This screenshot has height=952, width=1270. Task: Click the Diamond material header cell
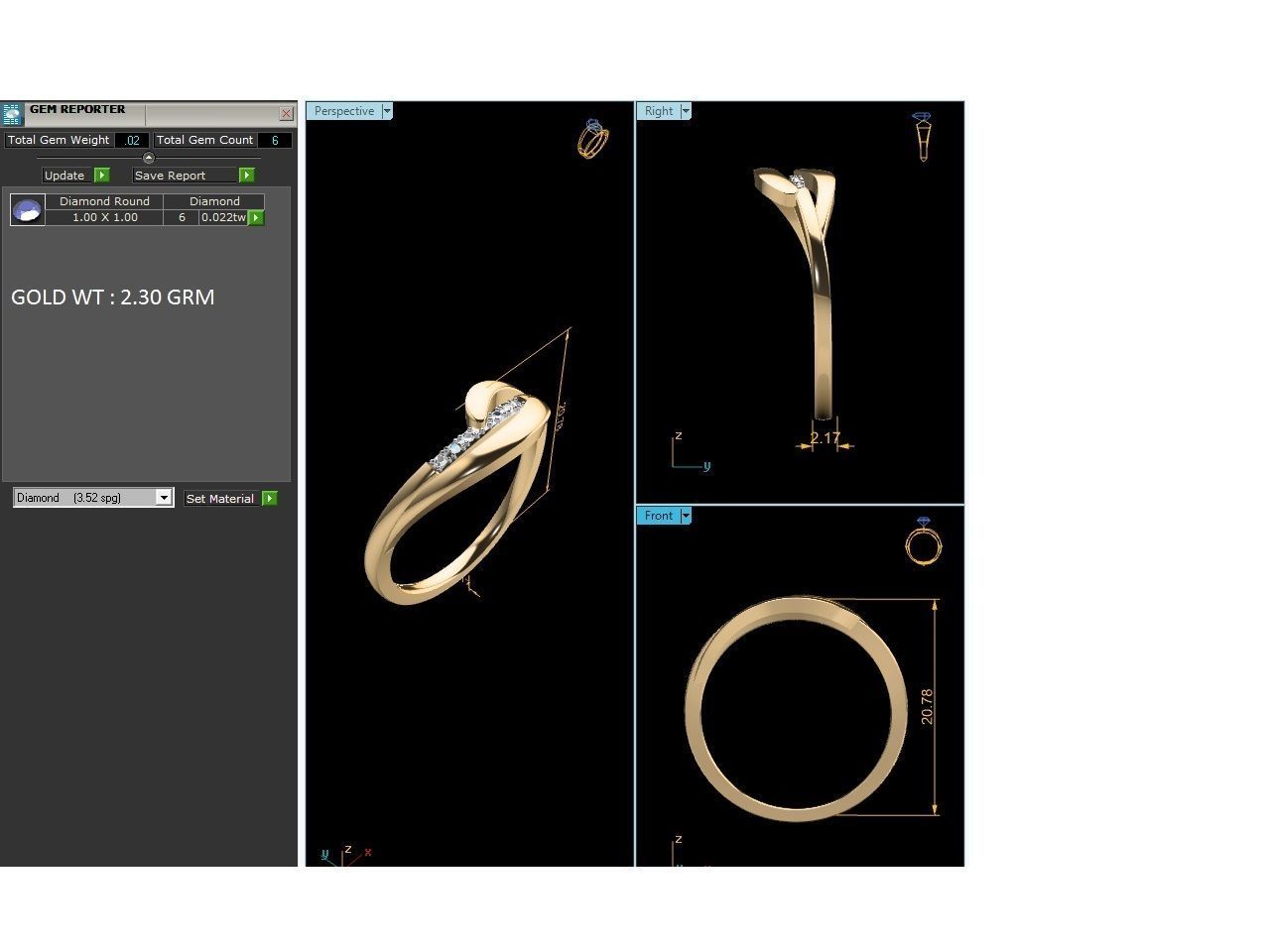[x=214, y=201]
